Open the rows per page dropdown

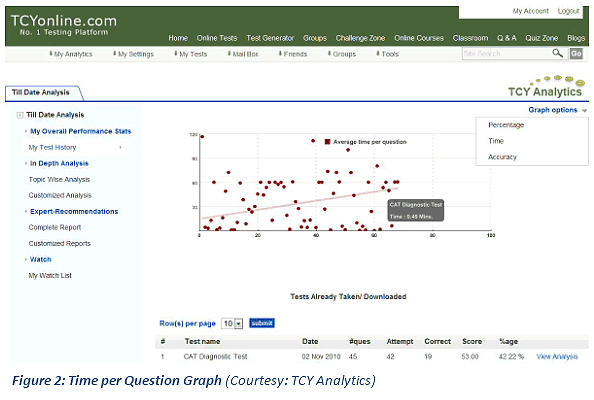tap(231, 323)
